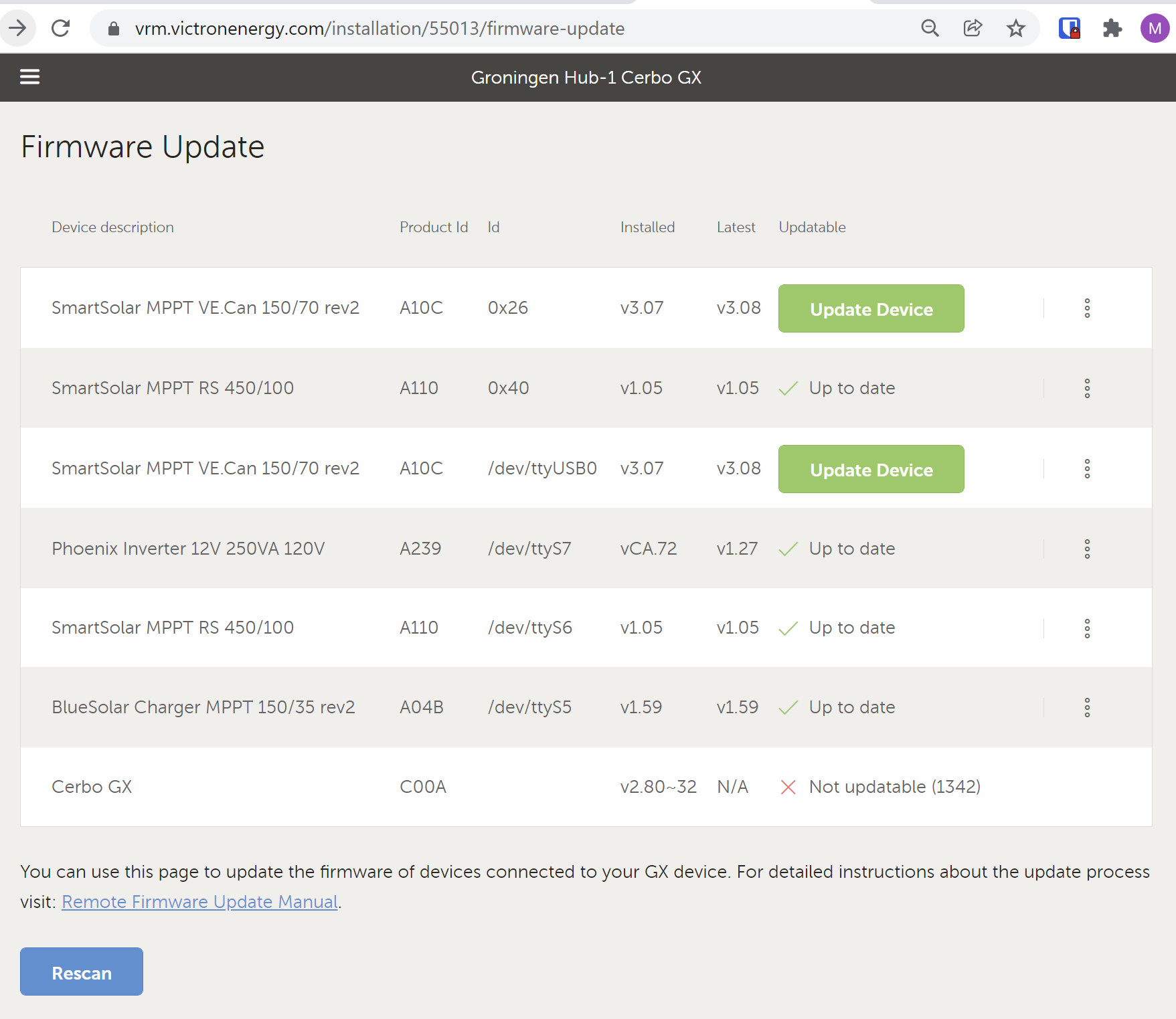Open options menu for SmartSolar RS /dev/ttyS6 row
Viewport: 1176px width, 1019px height.
[1087, 628]
